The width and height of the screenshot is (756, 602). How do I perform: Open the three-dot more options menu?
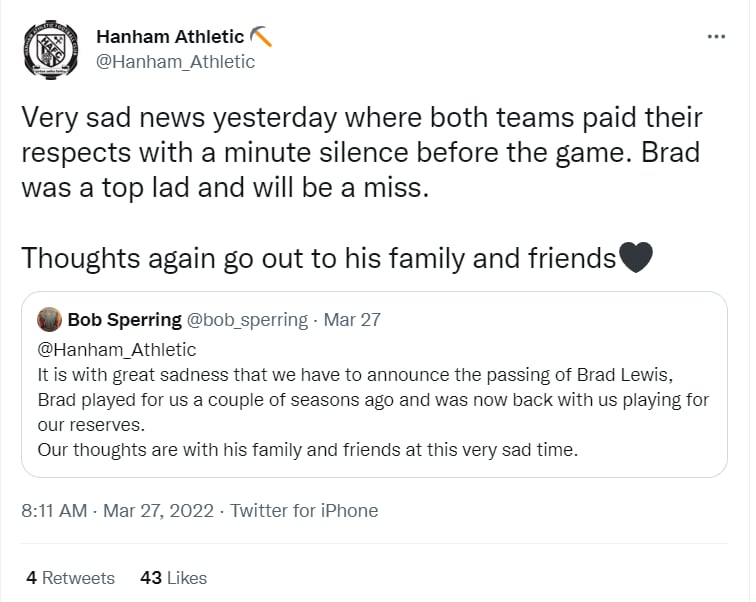tap(716, 37)
